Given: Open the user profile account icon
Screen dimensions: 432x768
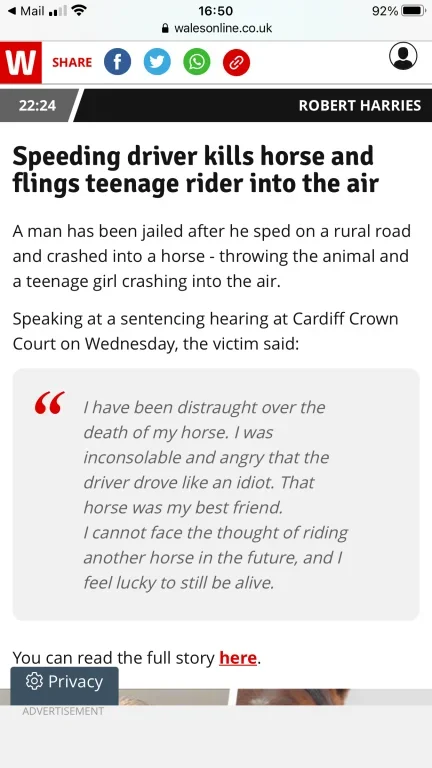Looking at the screenshot, I should (403, 56).
